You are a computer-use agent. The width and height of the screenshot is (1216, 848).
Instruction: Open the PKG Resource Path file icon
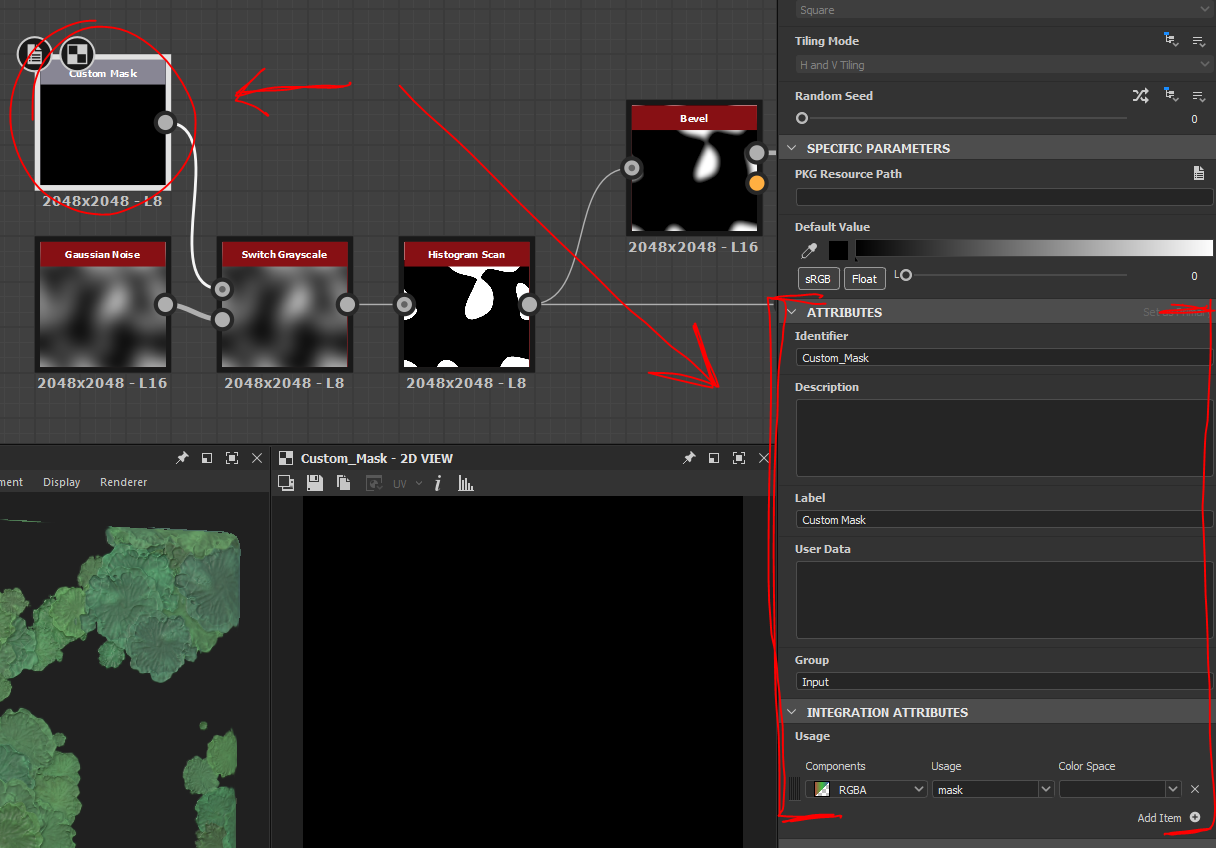click(1199, 172)
